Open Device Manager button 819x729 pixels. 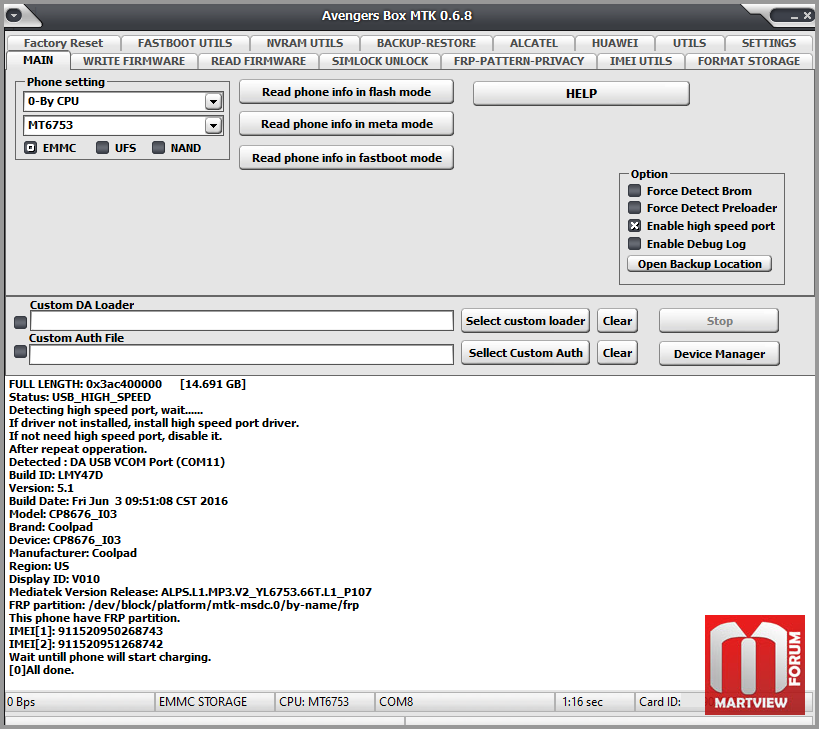tap(719, 354)
